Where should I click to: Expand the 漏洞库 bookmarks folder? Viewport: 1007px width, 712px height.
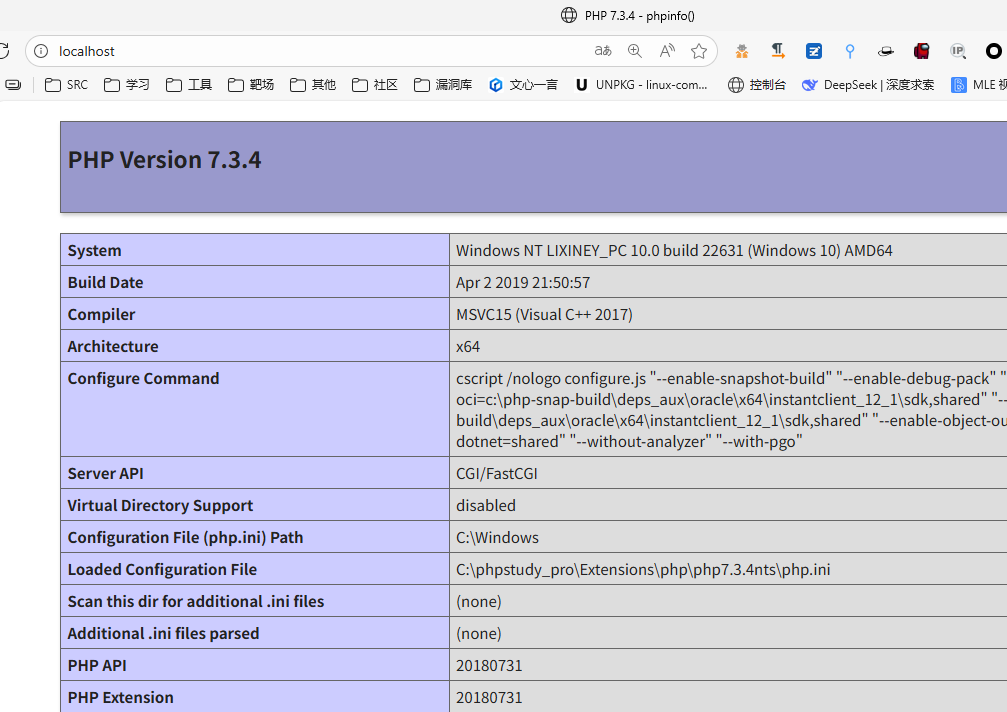coord(443,85)
